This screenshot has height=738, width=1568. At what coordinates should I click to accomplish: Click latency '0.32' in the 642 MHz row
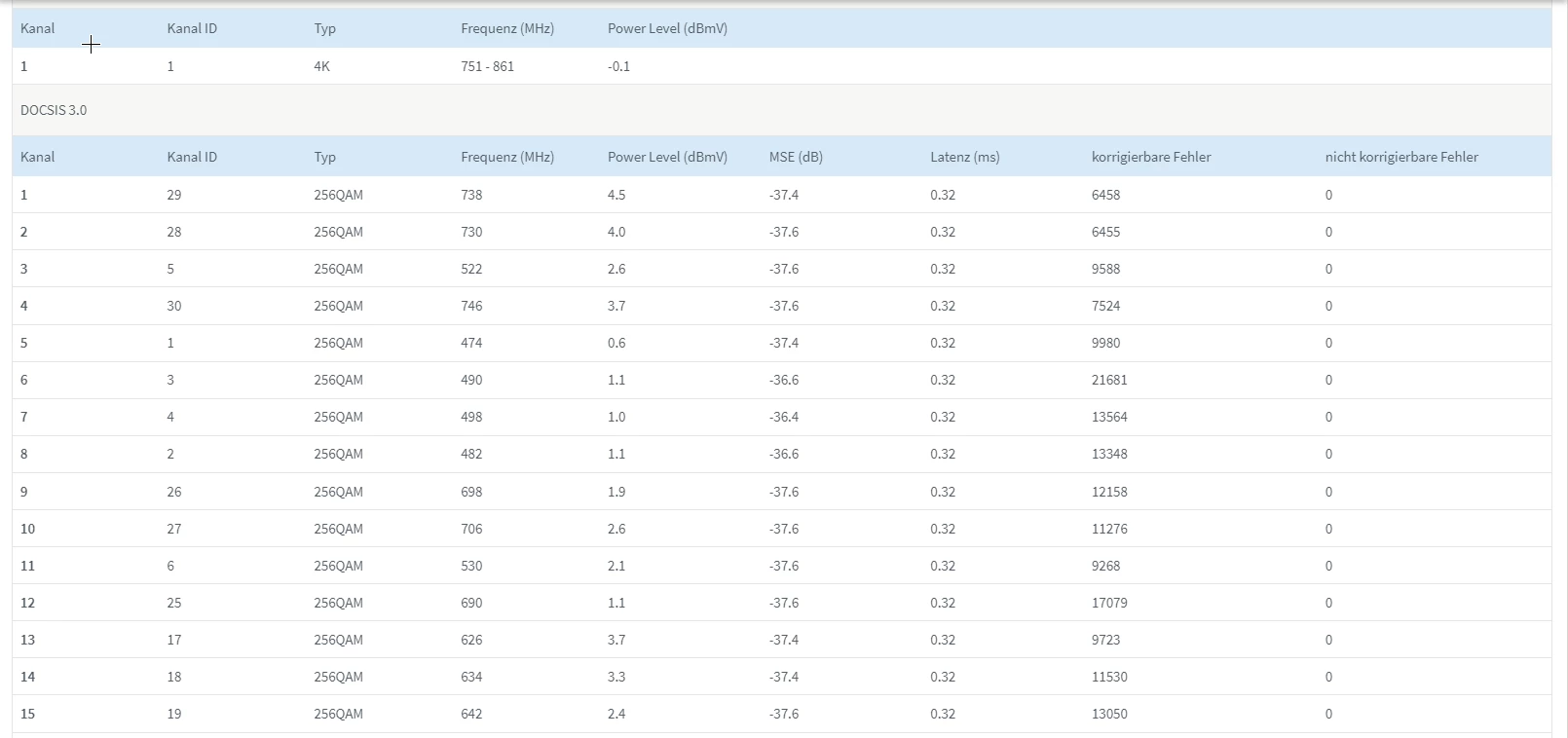tap(943, 714)
